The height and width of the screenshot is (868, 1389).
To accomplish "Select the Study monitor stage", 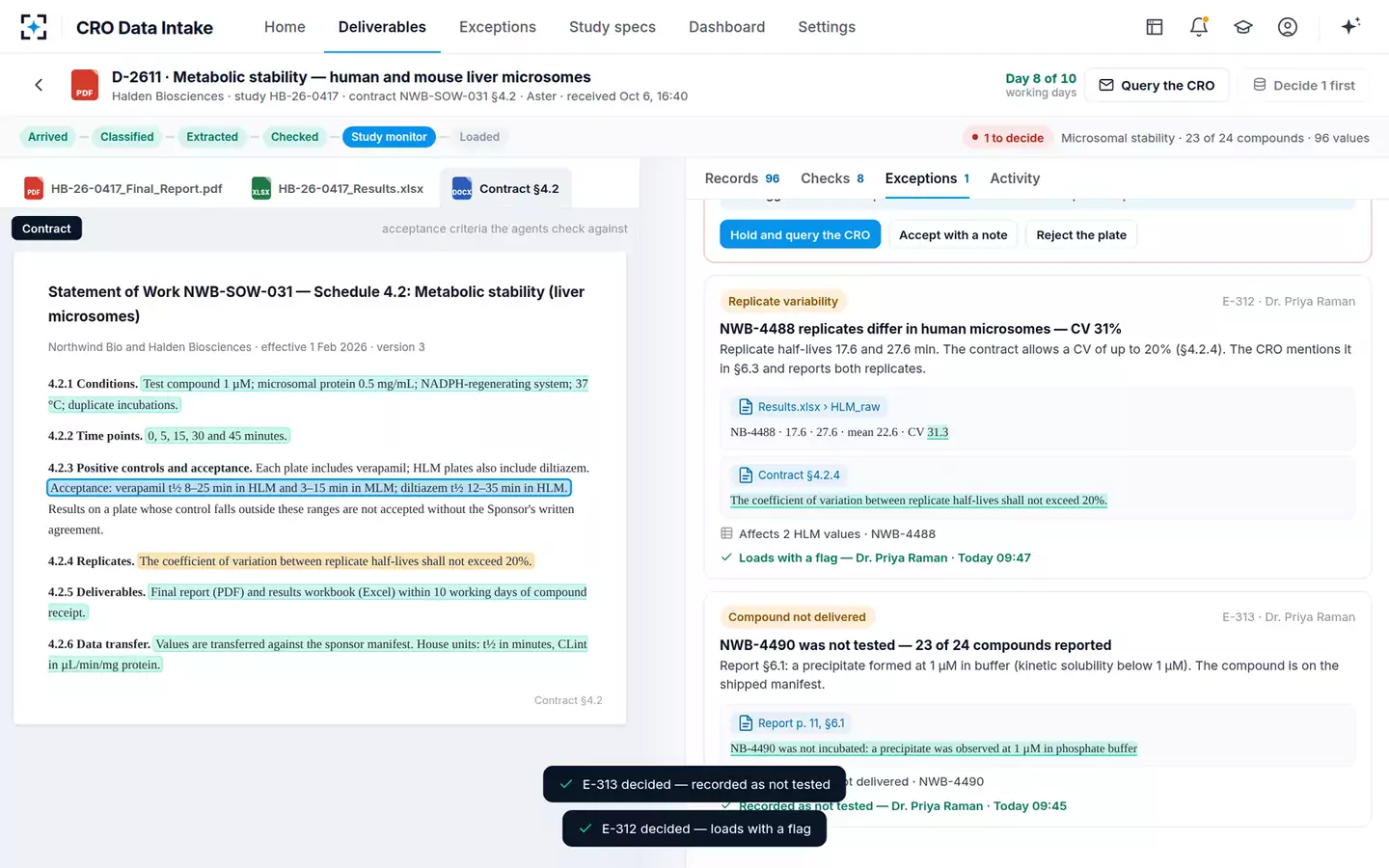I will (x=389, y=137).
